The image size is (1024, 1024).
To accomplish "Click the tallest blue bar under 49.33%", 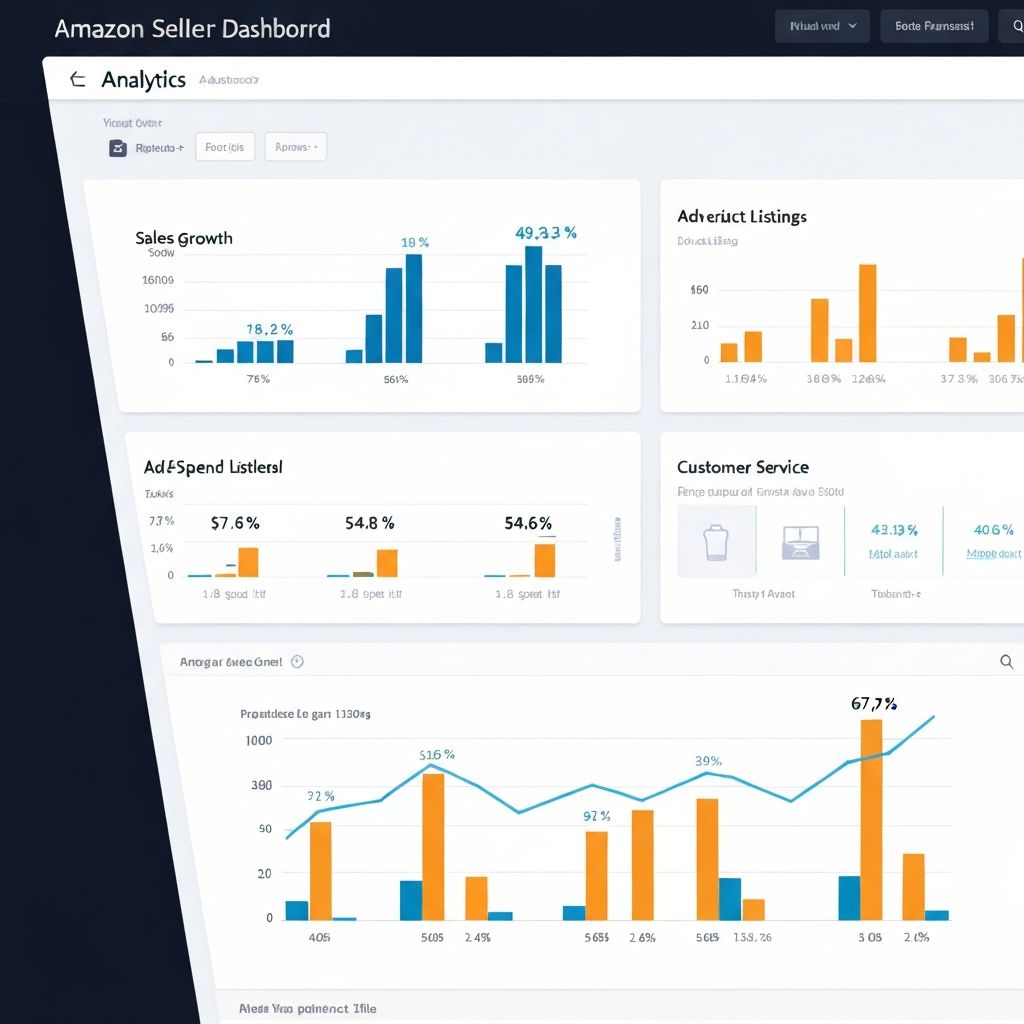I will 533,304.
